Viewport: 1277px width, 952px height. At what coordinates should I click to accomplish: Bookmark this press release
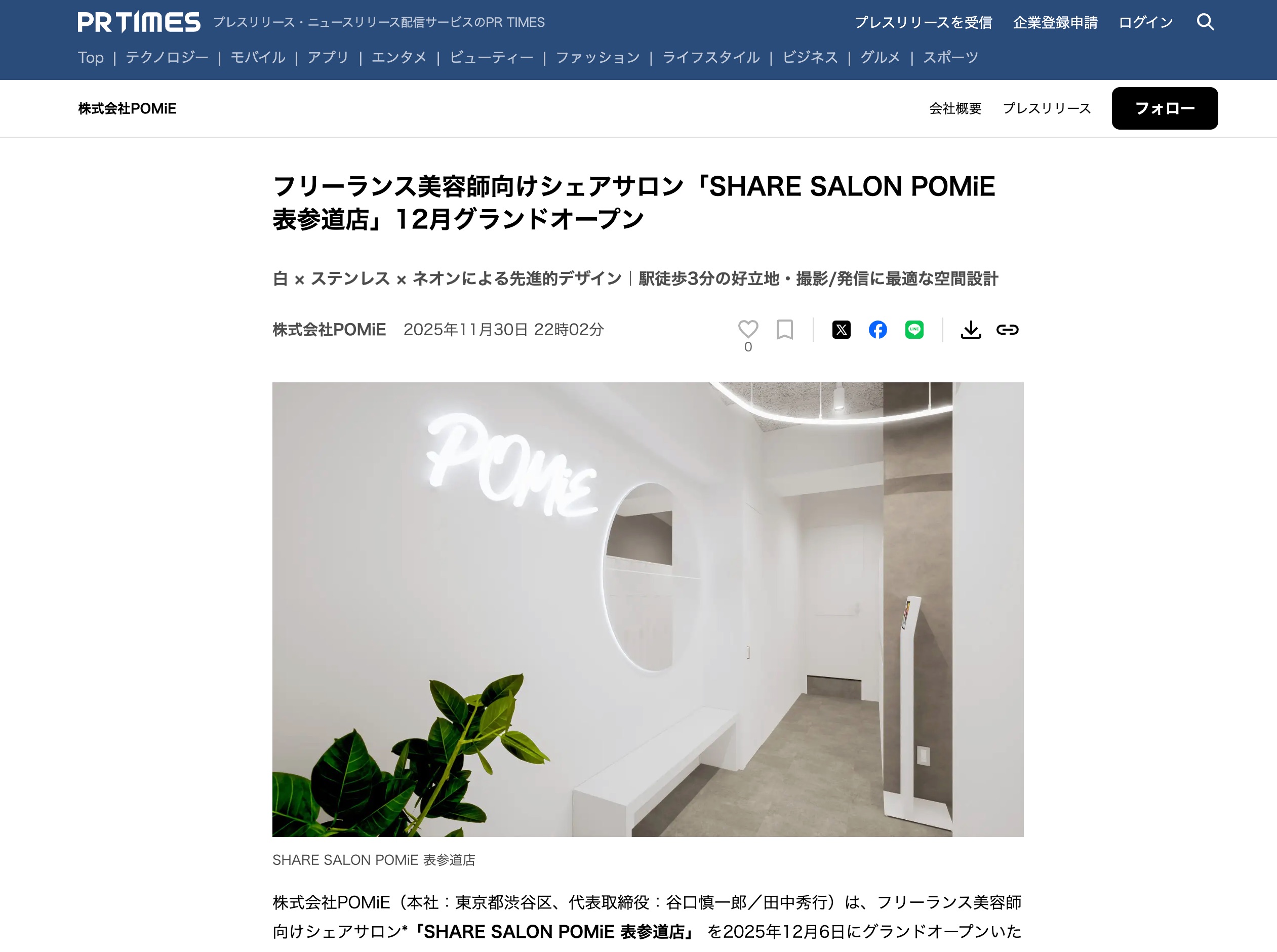pyautogui.click(x=784, y=329)
